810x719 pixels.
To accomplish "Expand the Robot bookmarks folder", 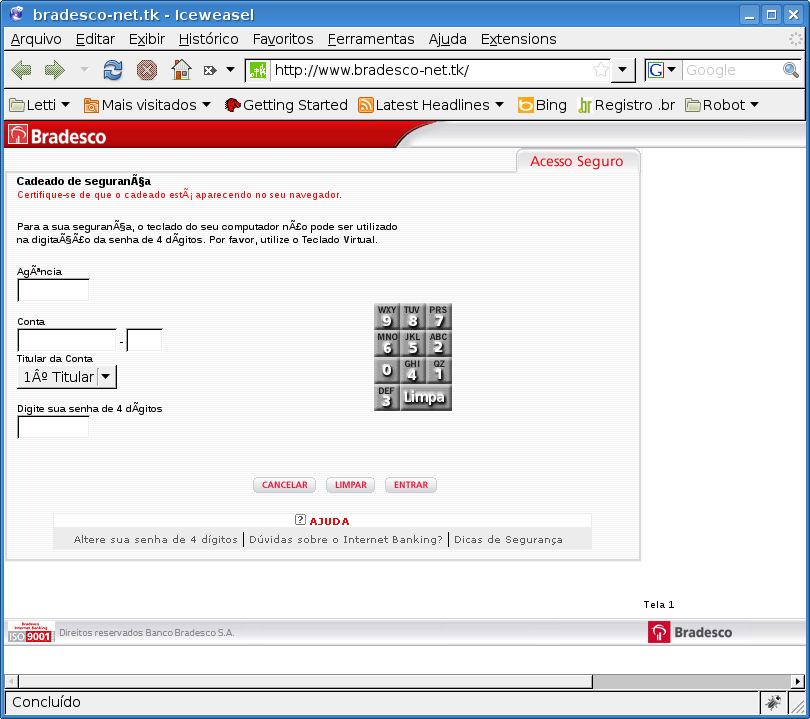I will click(x=722, y=105).
